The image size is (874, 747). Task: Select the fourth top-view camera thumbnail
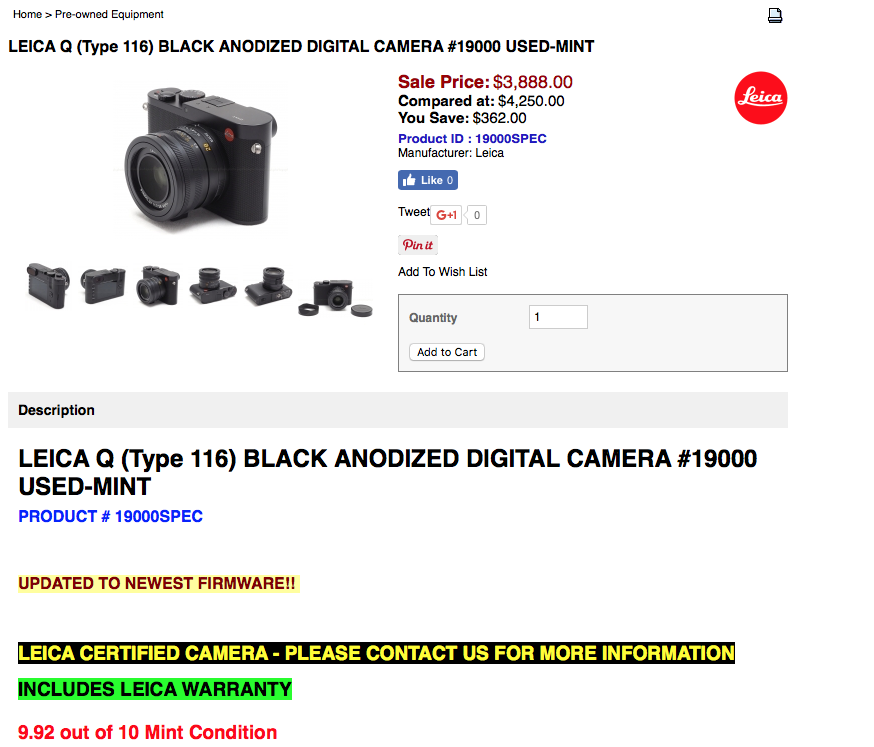coord(212,286)
